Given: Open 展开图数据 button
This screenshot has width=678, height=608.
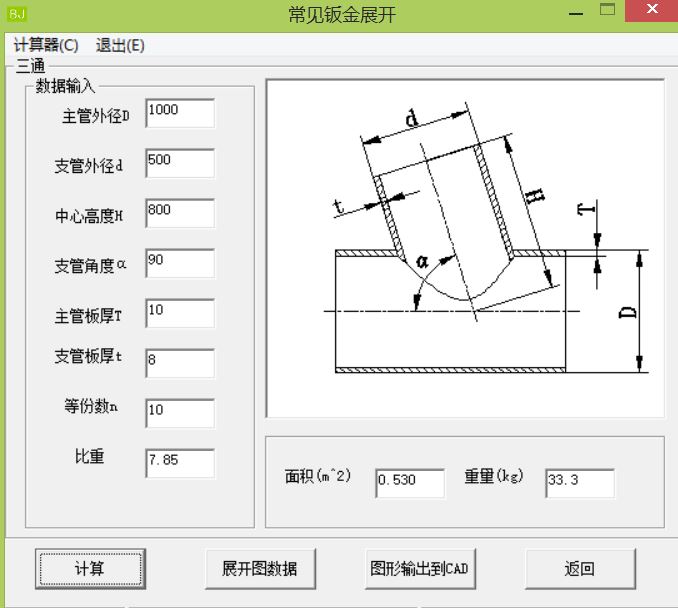Looking at the screenshot, I should pyautogui.click(x=259, y=568).
